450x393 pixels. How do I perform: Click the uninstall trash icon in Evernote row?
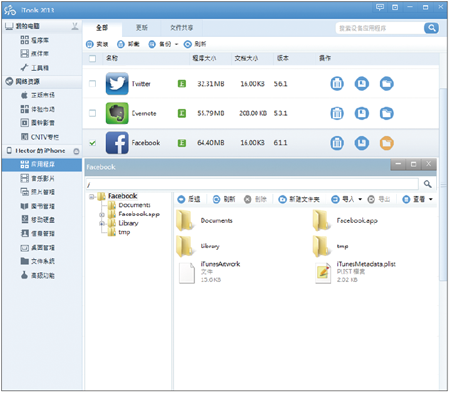pyautogui.click(x=337, y=113)
